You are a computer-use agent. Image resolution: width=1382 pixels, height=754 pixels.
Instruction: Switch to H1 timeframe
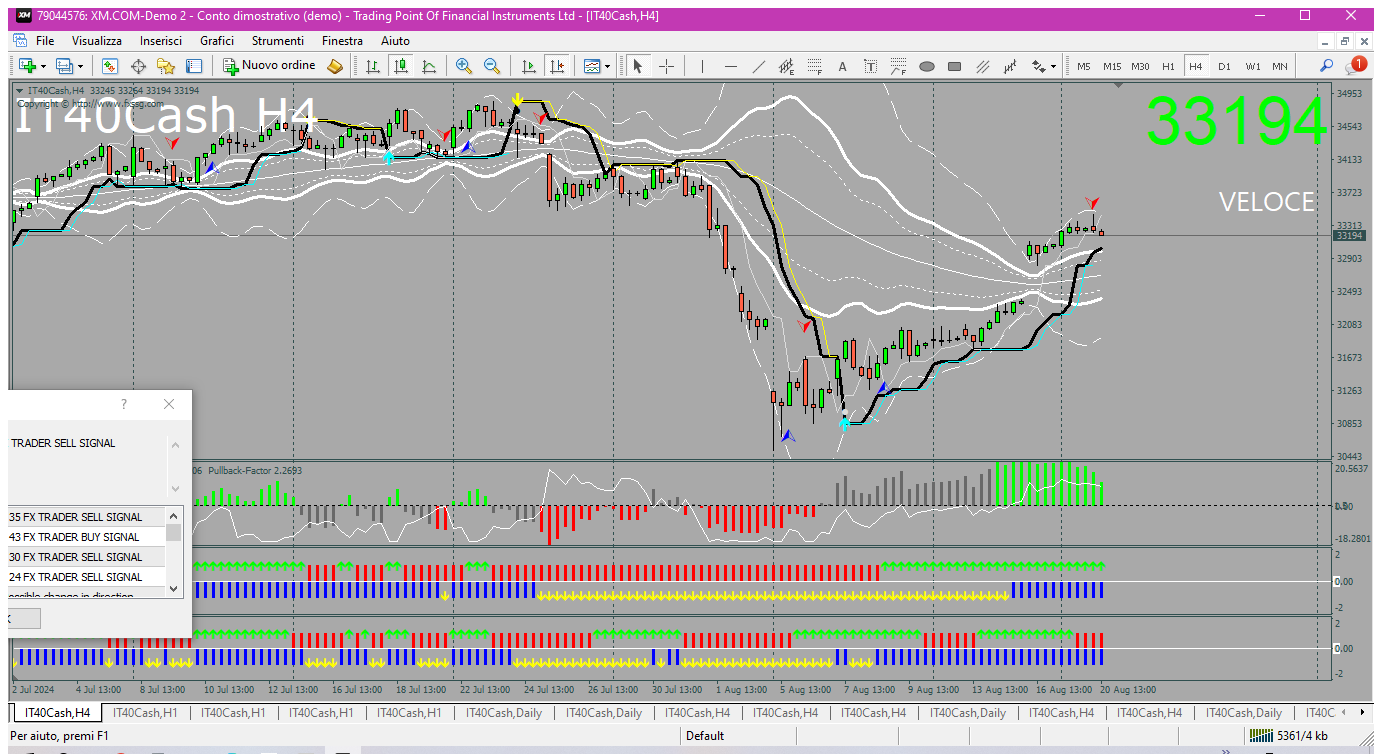(x=1168, y=66)
